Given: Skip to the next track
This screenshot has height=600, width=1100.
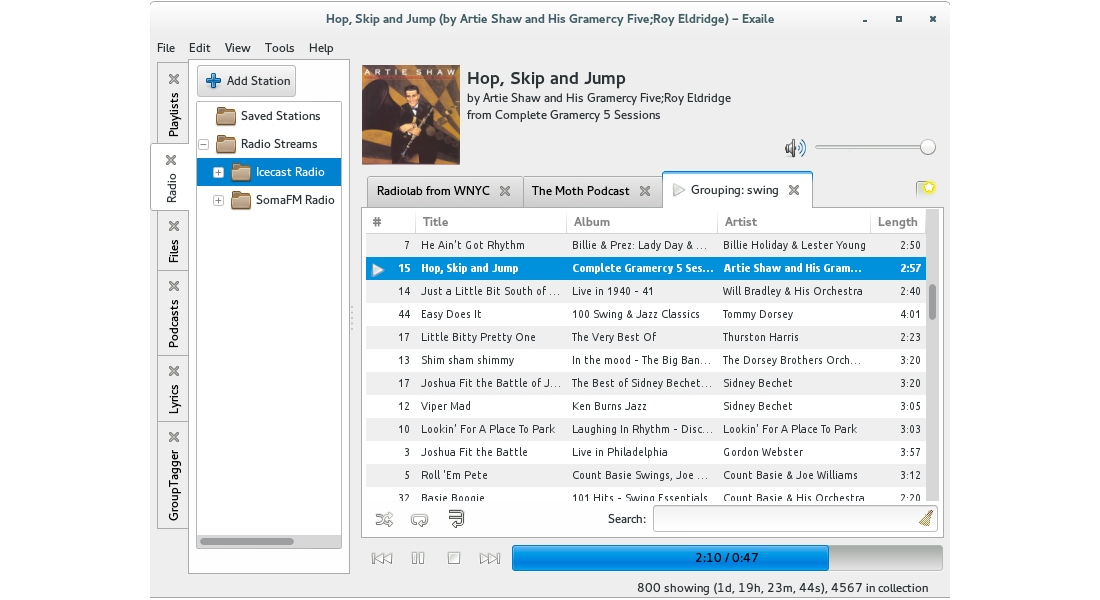Looking at the screenshot, I should pyautogui.click(x=490, y=558).
